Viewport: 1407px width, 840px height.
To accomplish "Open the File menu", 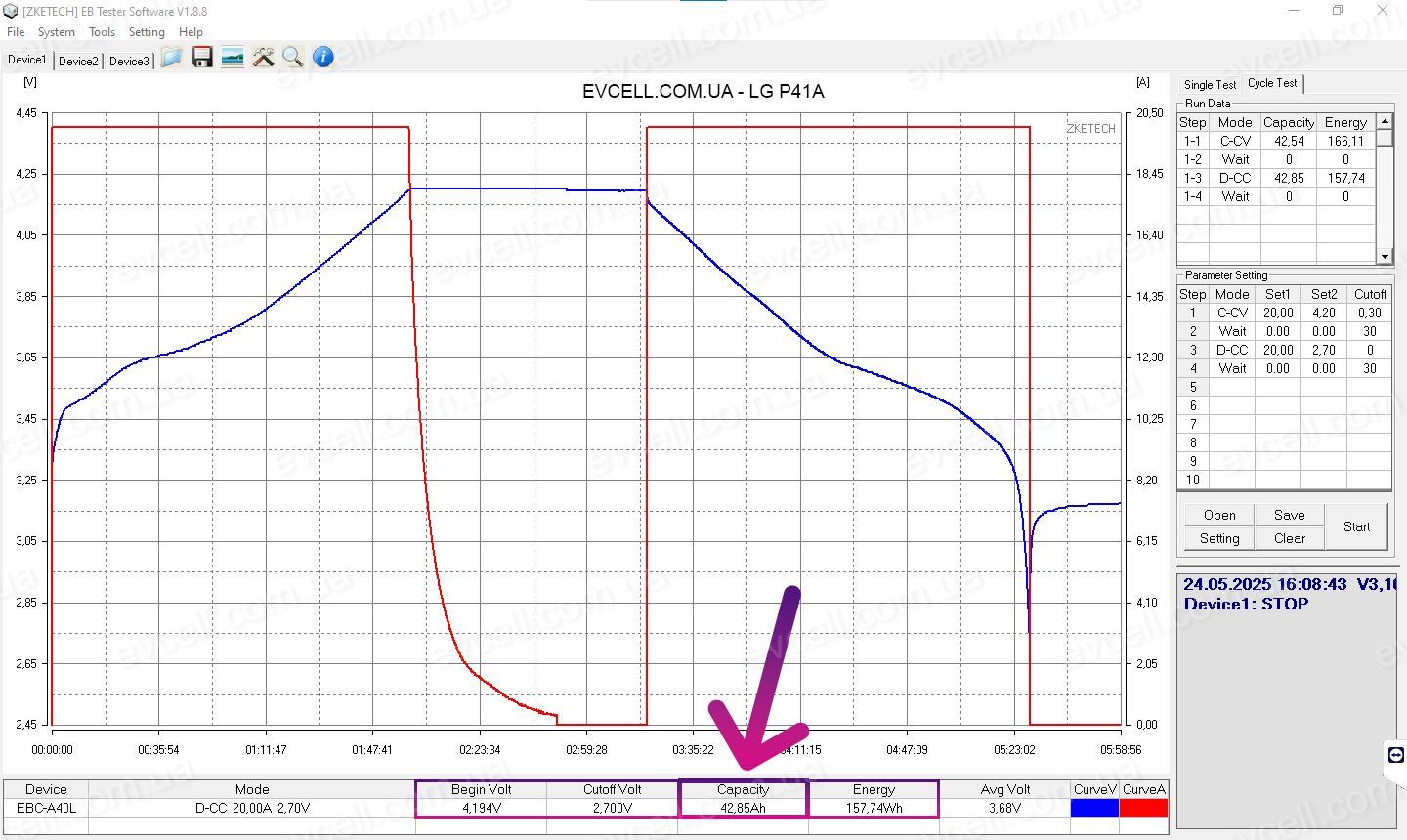I will (x=16, y=32).
